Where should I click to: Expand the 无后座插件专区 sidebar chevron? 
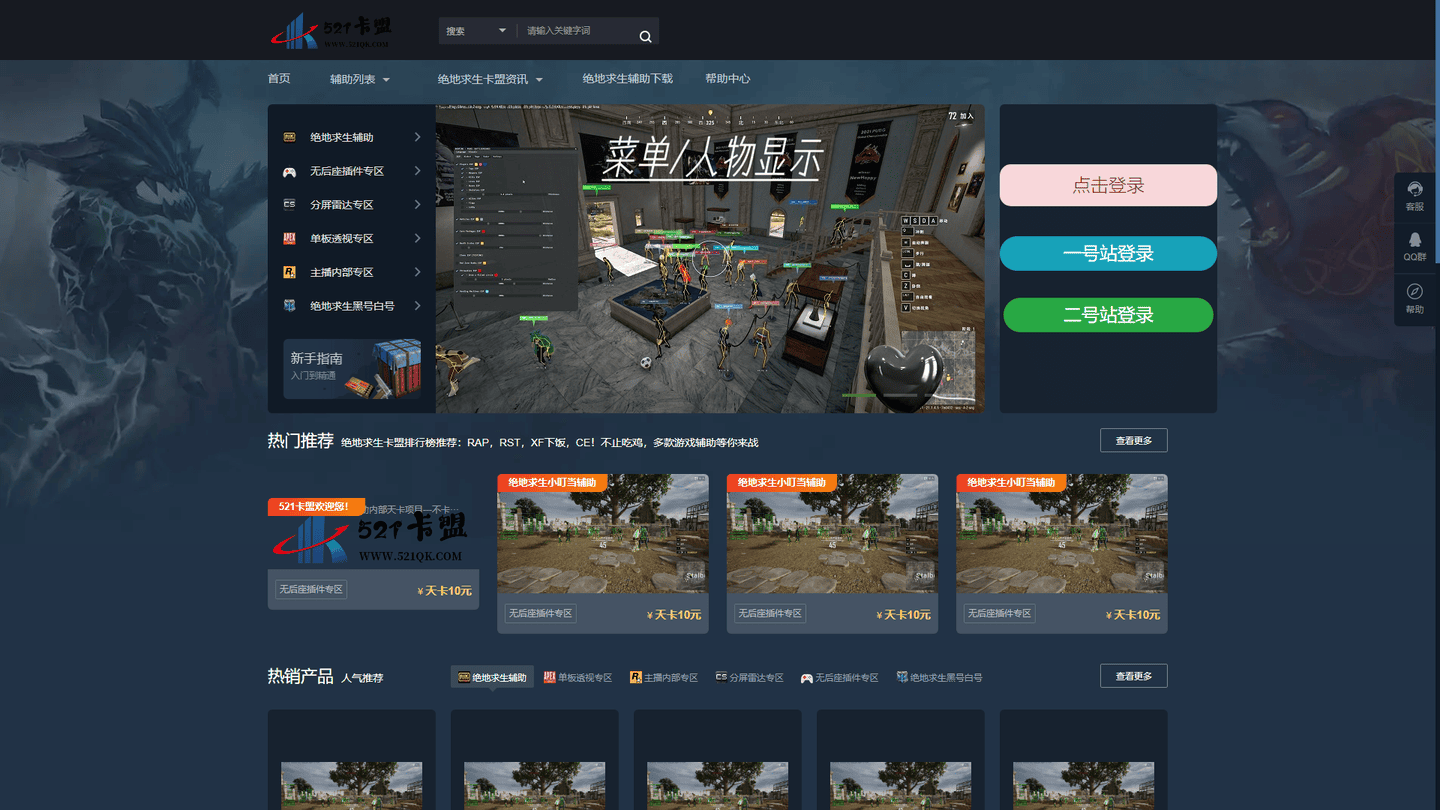click(x=418, y=171)
